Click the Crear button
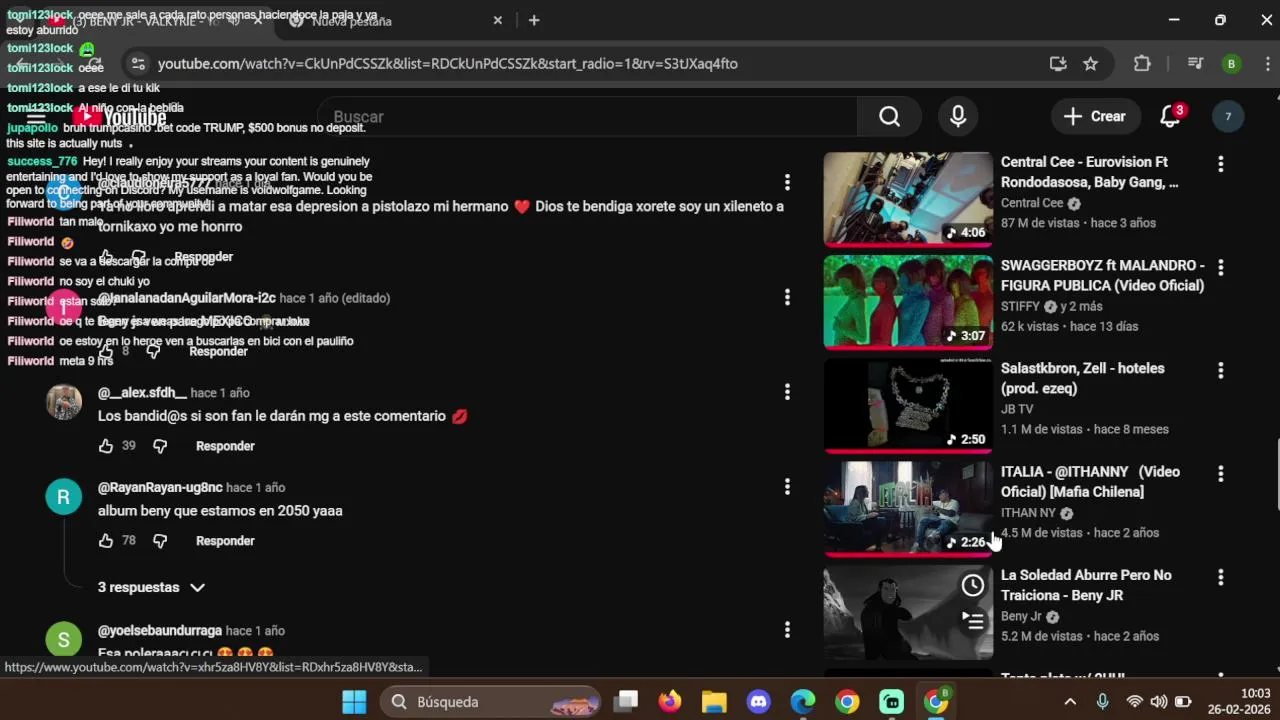 point(1095,116)
